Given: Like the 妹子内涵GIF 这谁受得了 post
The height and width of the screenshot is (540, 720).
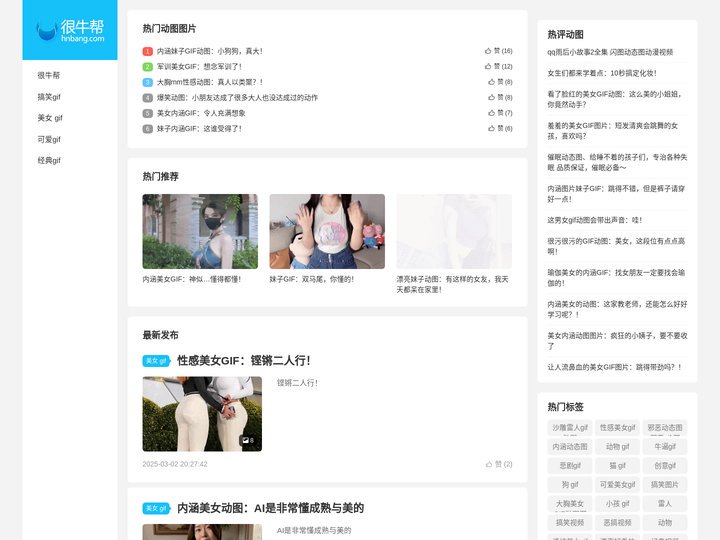Looking at the screenshot, I should pos(500,129).
